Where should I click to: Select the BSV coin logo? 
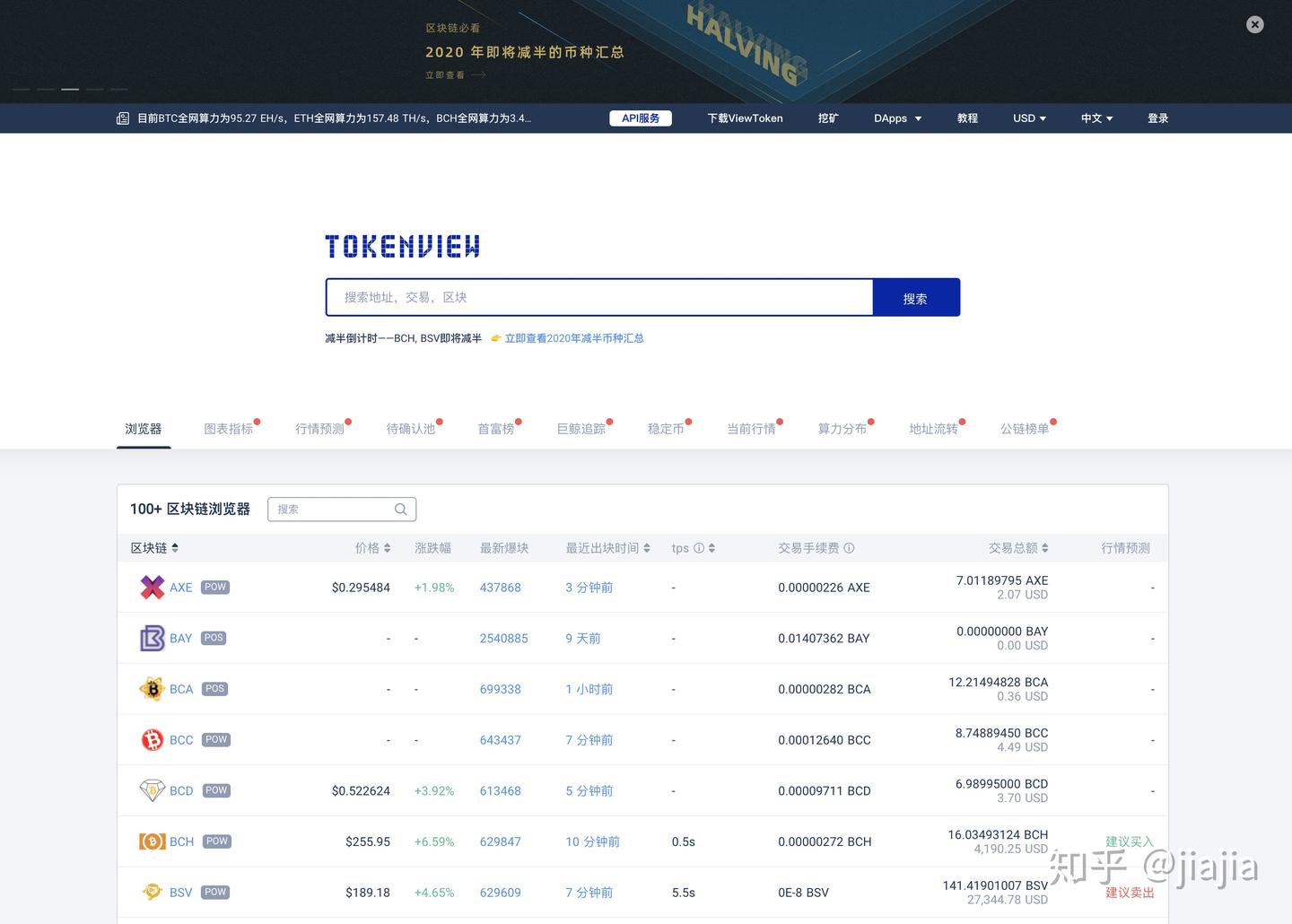153,892
